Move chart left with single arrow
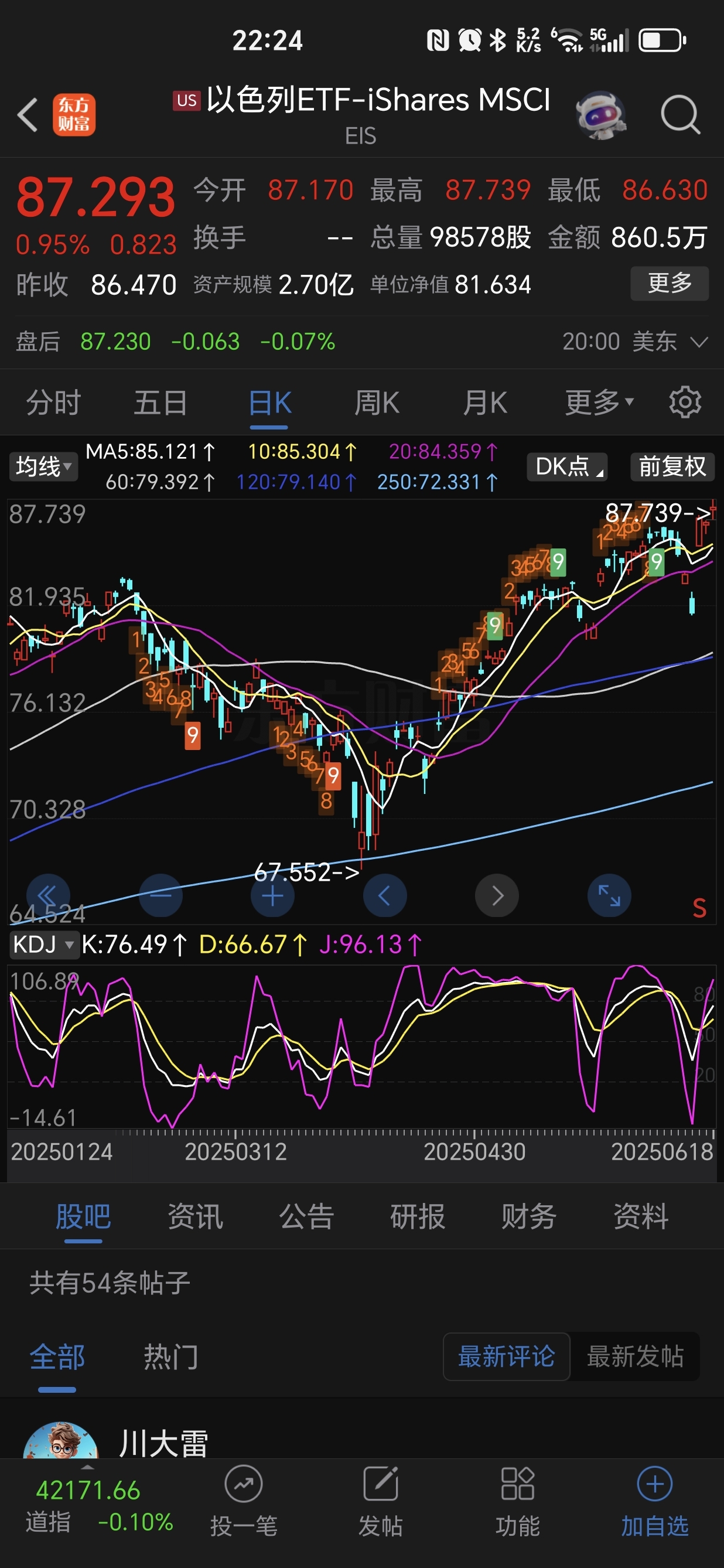Image resolution: width=724 pixels, height=1568 pixels. tap(384, 895)
